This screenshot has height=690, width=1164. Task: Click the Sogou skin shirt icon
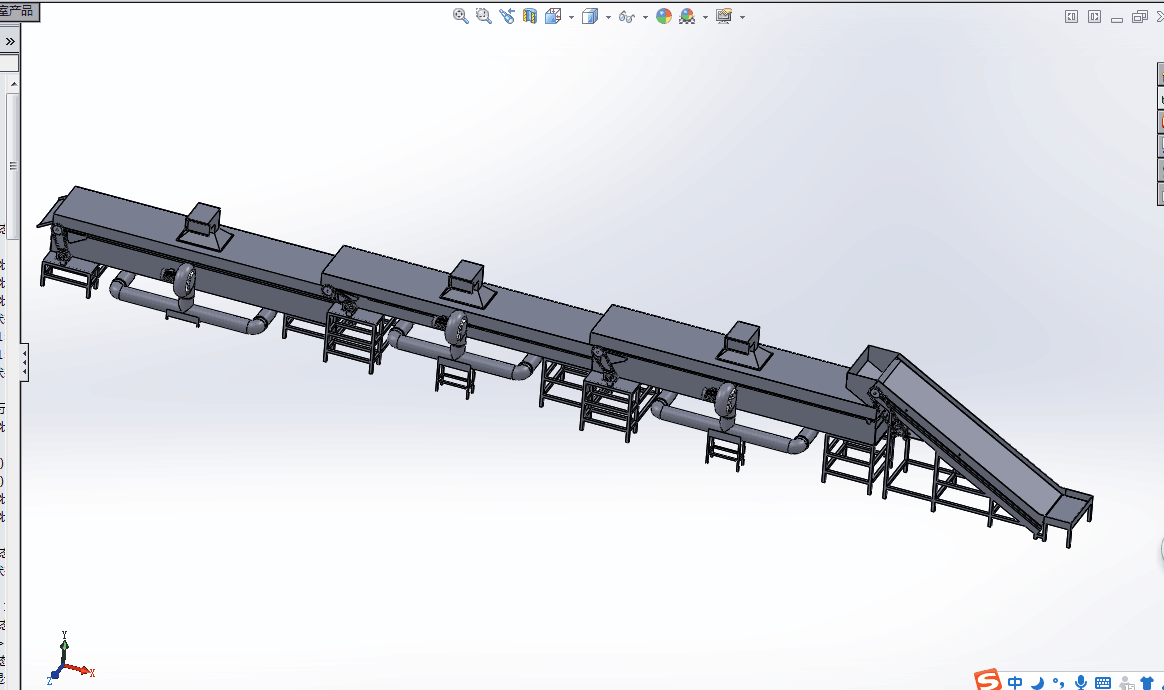click(1147, 683)
